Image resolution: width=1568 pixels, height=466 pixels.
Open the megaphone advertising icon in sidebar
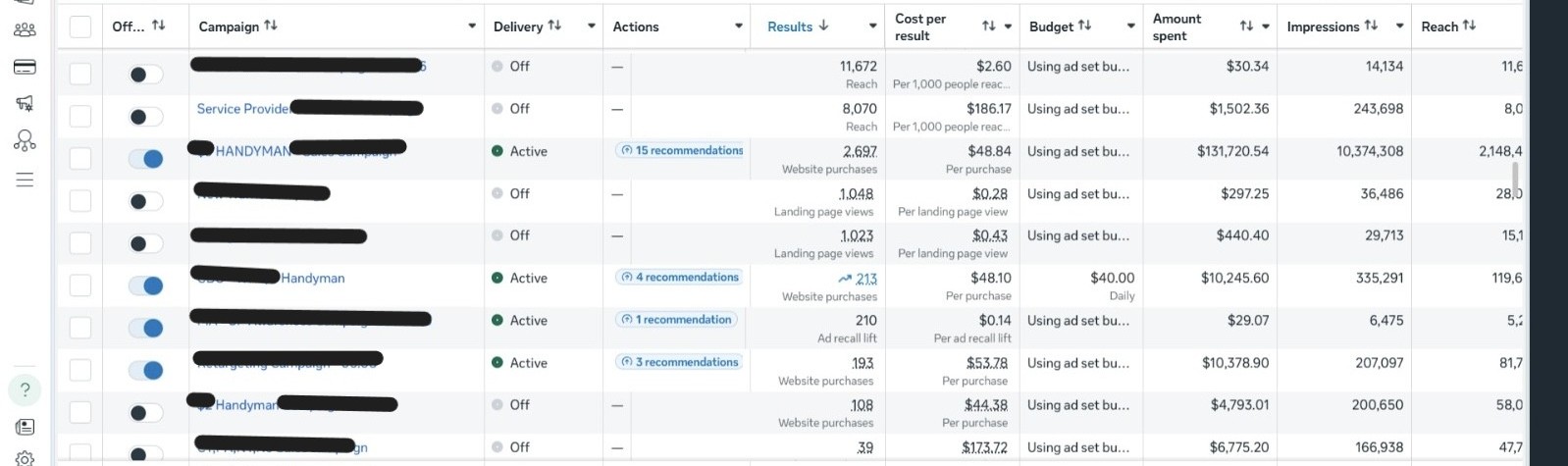pos(25,103)
